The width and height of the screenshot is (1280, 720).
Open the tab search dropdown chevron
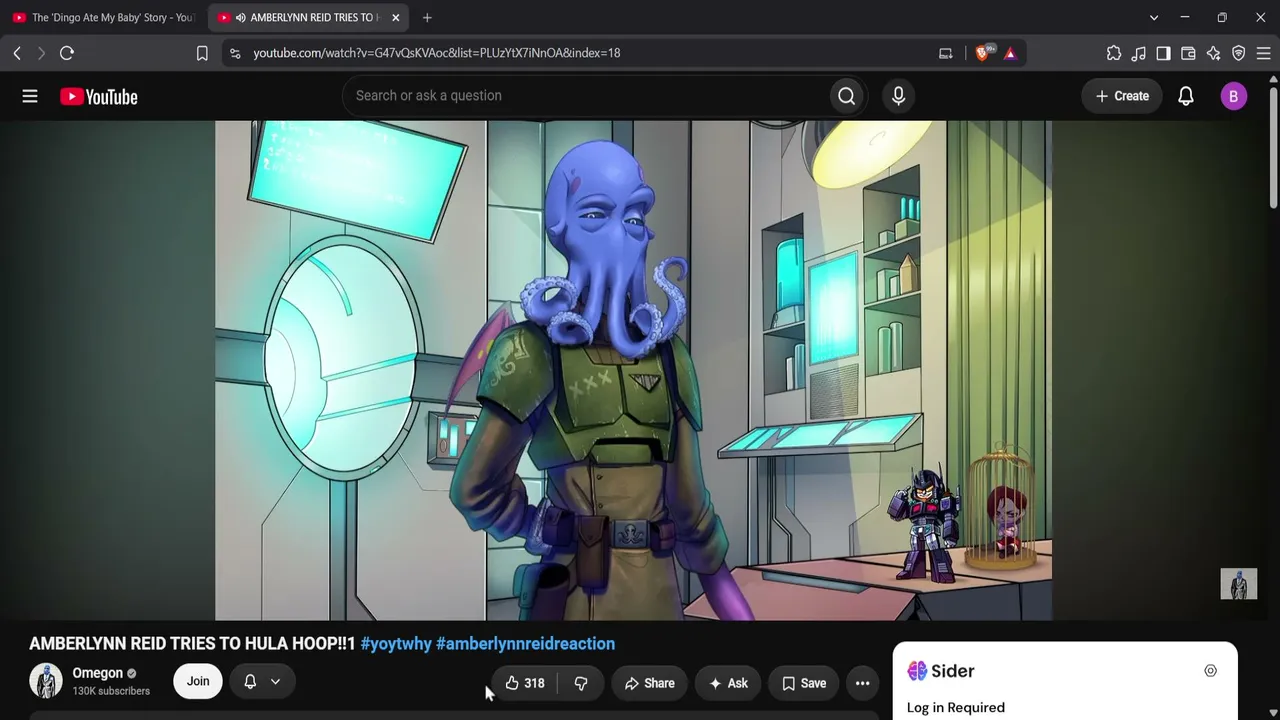coord(1154,17)
